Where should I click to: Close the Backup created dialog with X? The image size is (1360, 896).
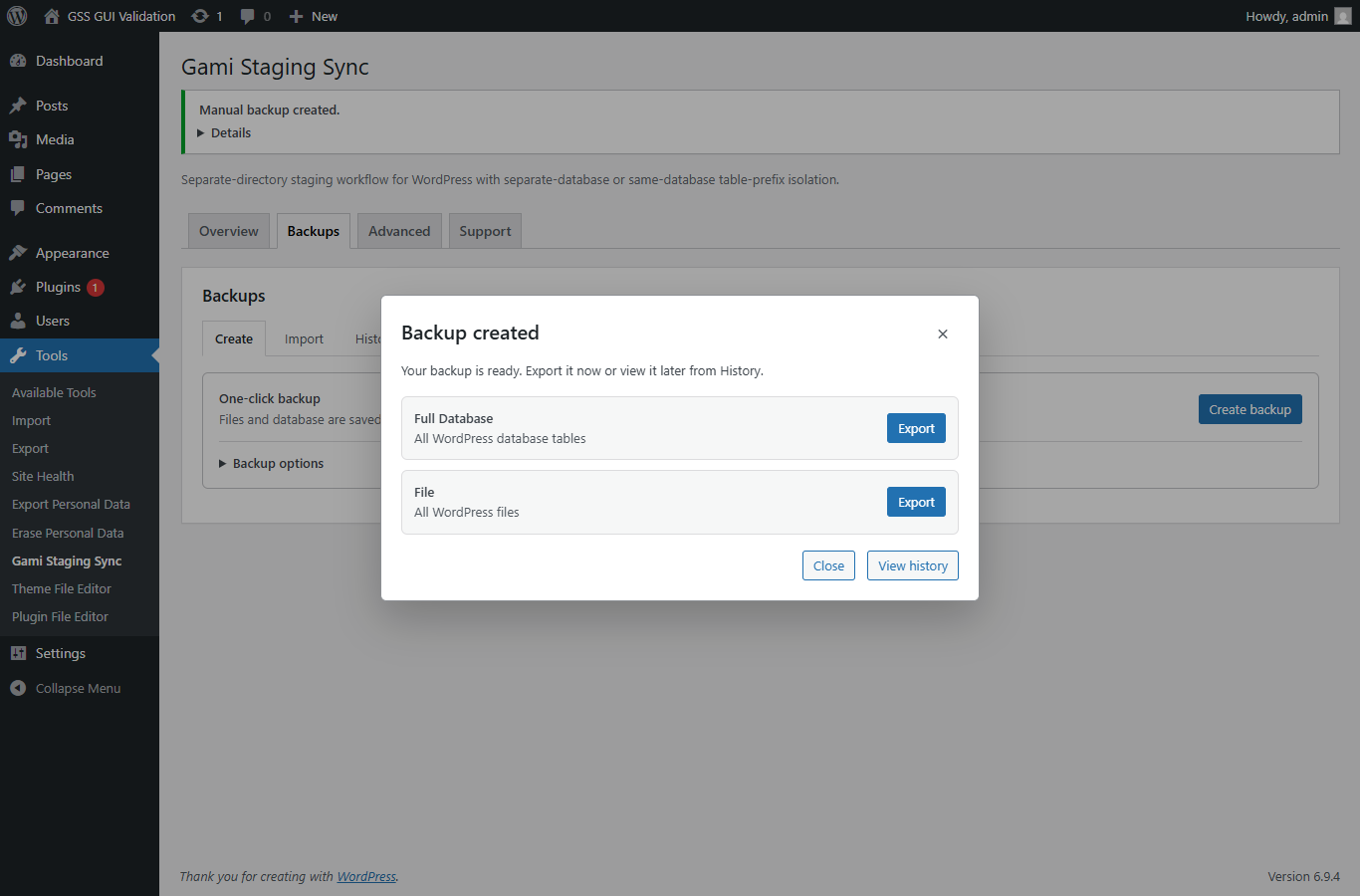(943, 334)
